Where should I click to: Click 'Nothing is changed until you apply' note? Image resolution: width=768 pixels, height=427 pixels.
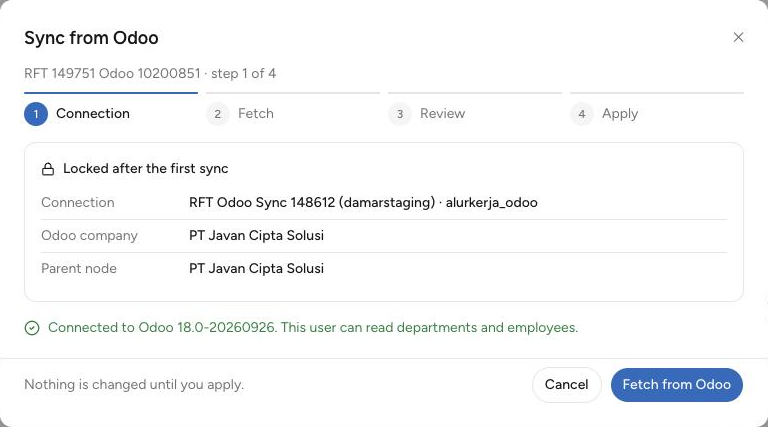click(x=134, y=384)
